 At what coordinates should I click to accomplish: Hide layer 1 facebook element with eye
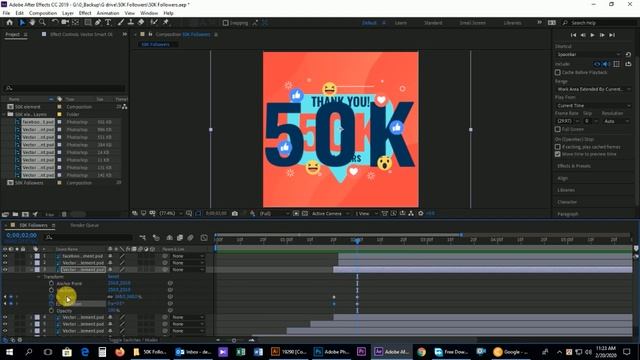[x=5, y=256]
